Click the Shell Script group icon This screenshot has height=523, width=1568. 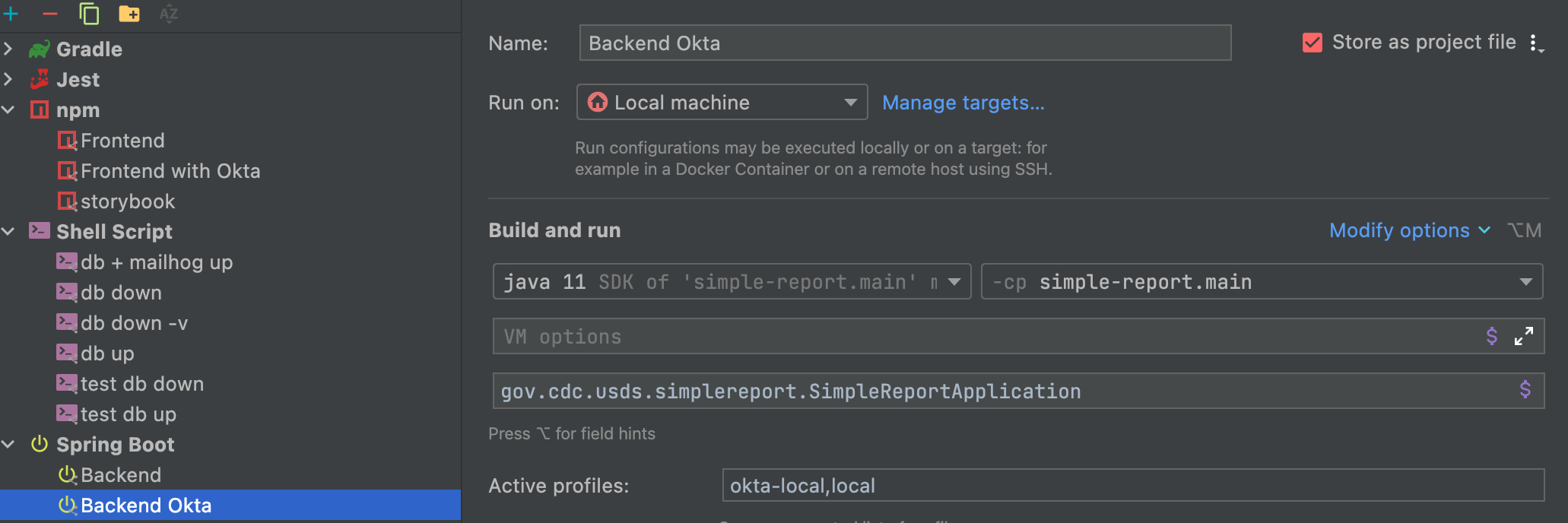pyautogui.click(x=40, y=230)
